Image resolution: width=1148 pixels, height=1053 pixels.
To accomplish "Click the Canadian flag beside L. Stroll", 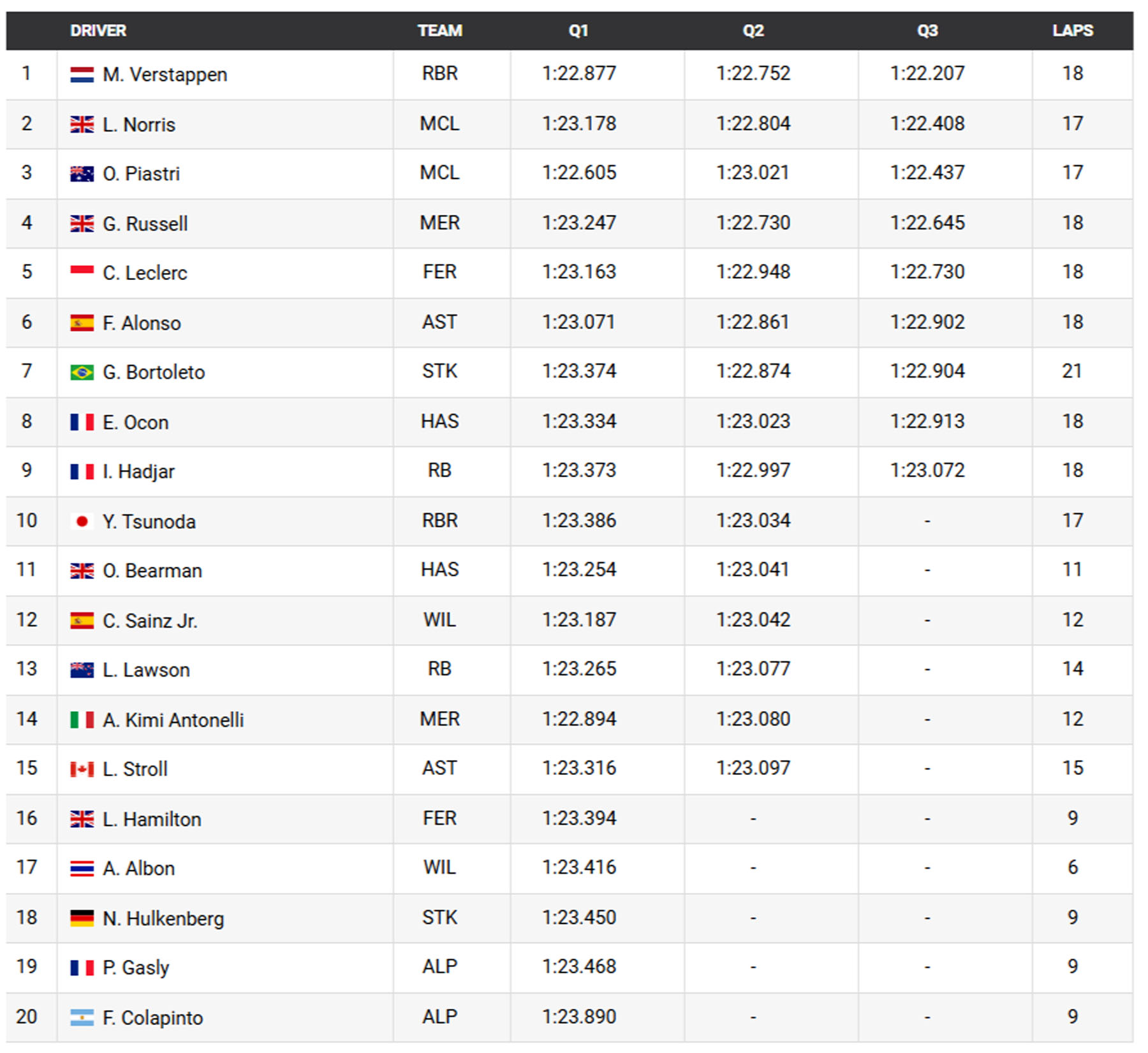I will pos(82,769).
